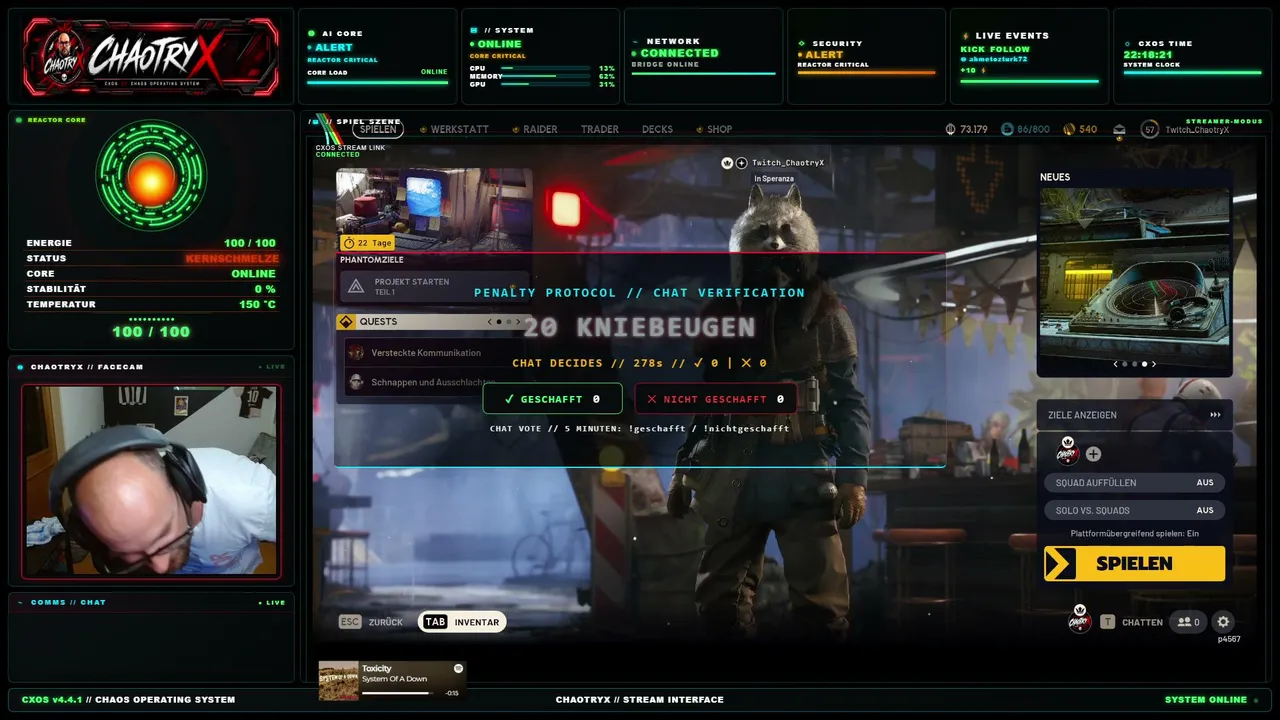The width and height of the screenshot is (1280, 720).
Task: Show previous Quests page
Action: (x=489, y=322)
